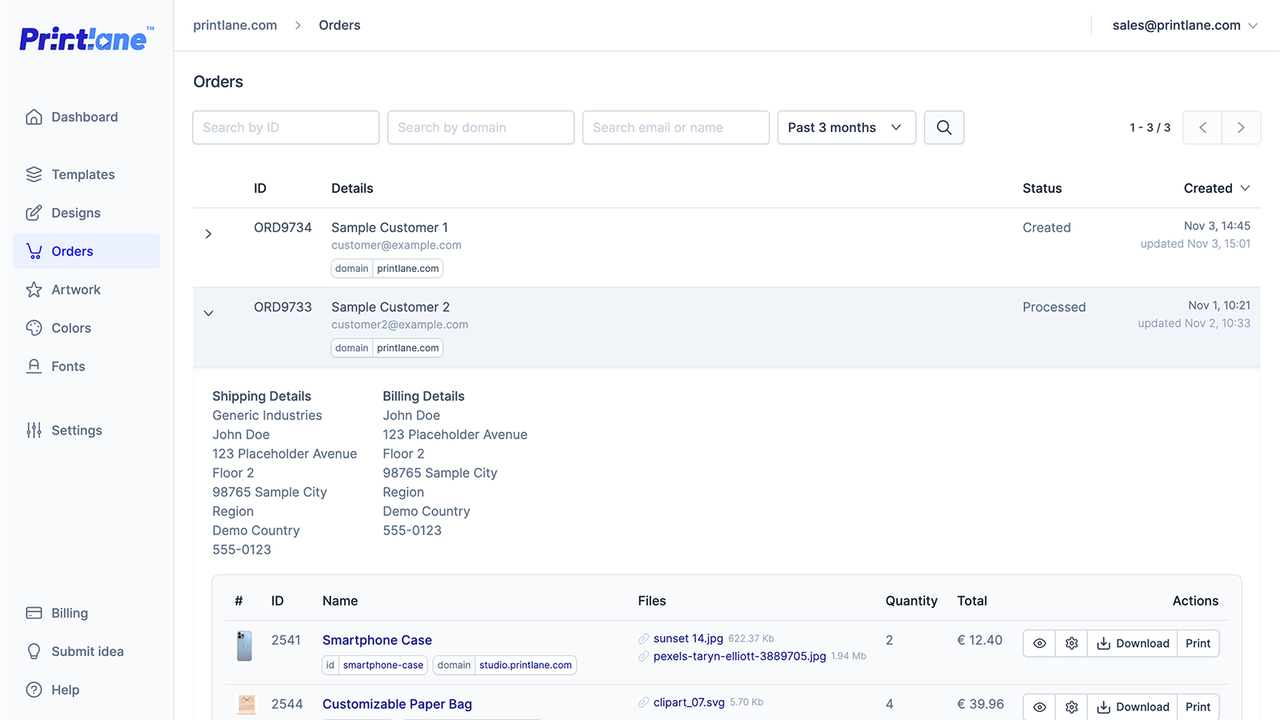Expand order ORD9734 details
This screenshot has height=720, width=1280.
[x=208, y=233]
